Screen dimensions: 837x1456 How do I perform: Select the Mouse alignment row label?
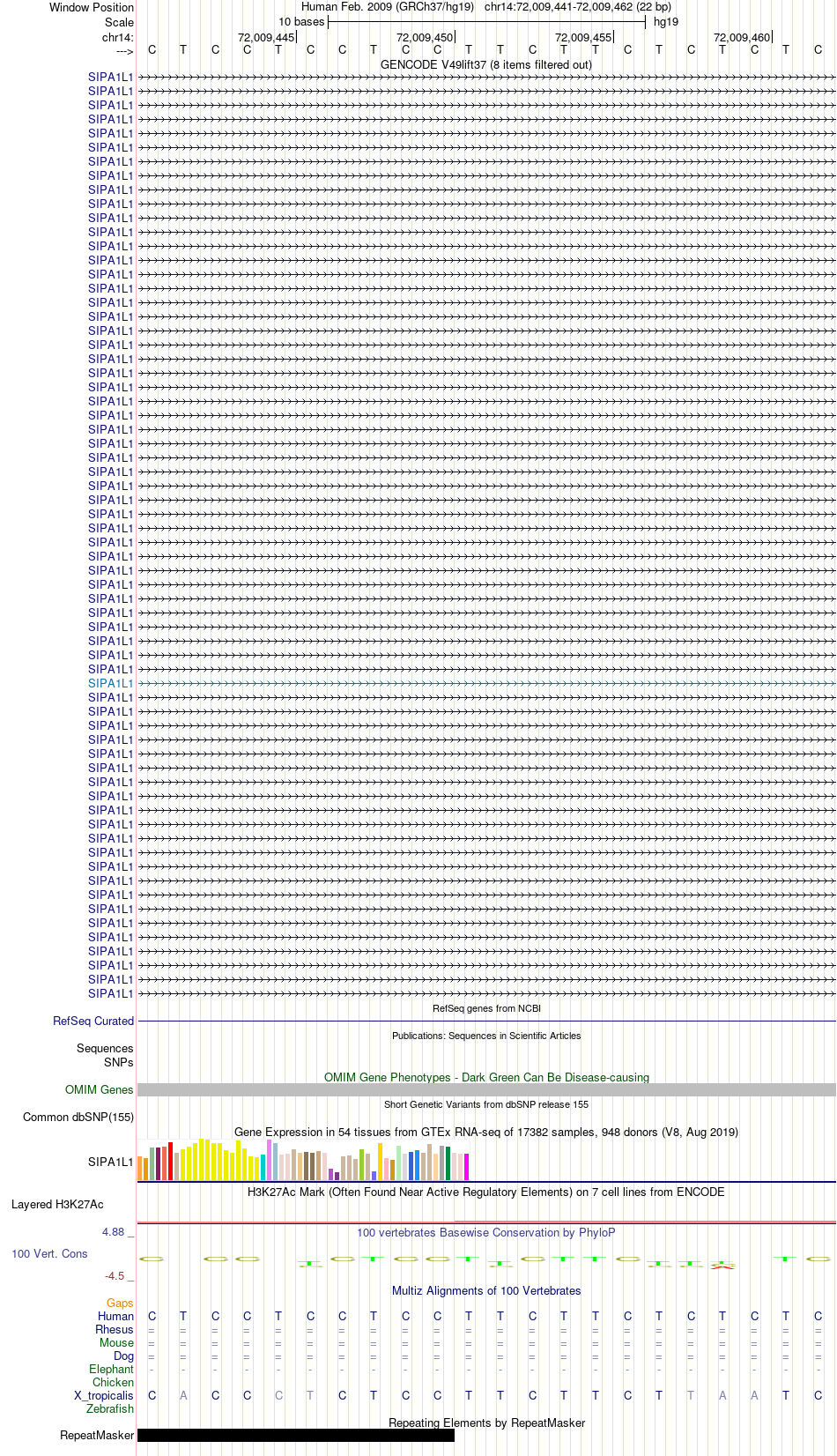[x=116, y=1342]
